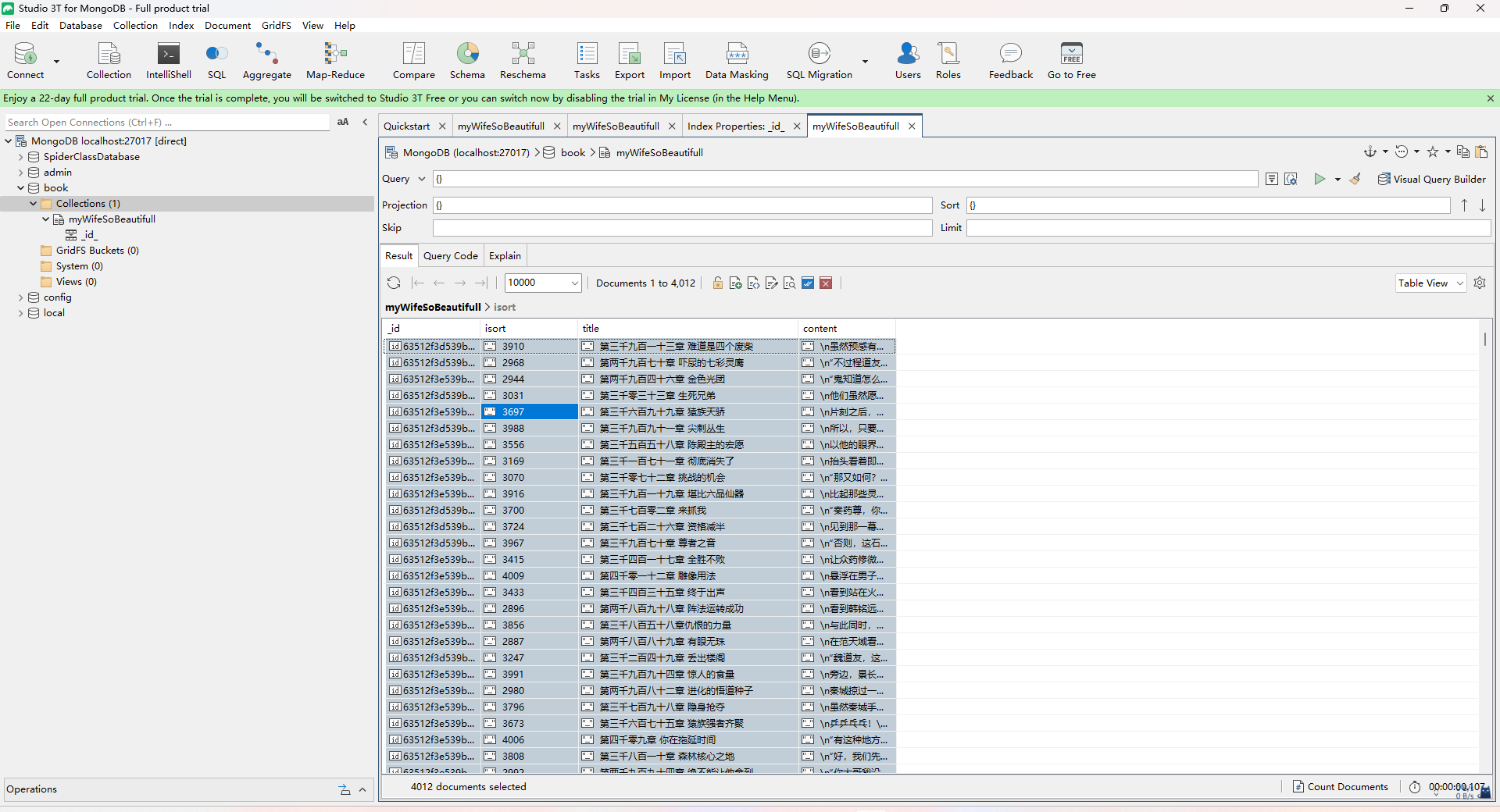Switch to Index Properties: _id_ tab

[735, 126]
